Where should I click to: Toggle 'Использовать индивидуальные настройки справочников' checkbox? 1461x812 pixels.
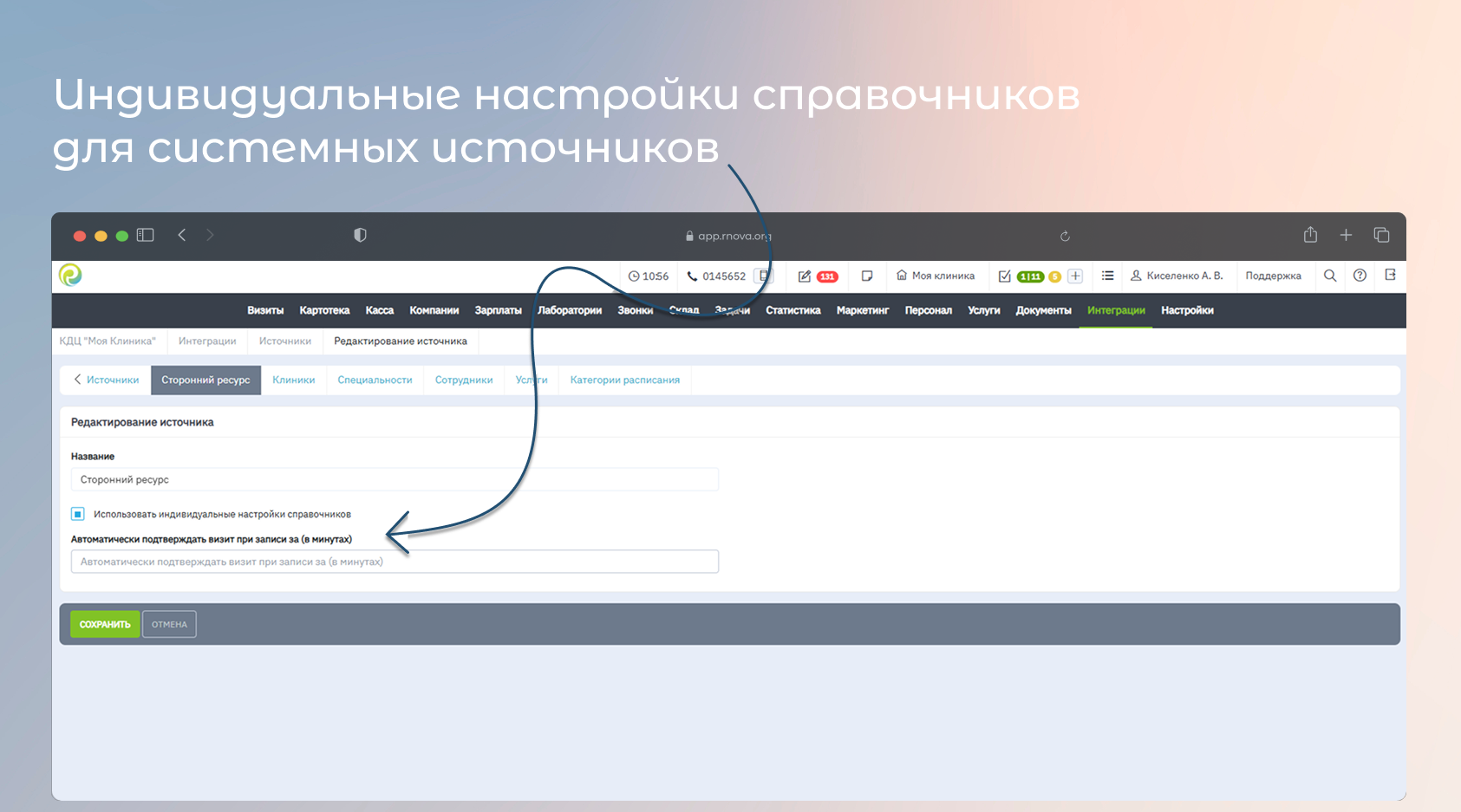click(x=78, y=514)
